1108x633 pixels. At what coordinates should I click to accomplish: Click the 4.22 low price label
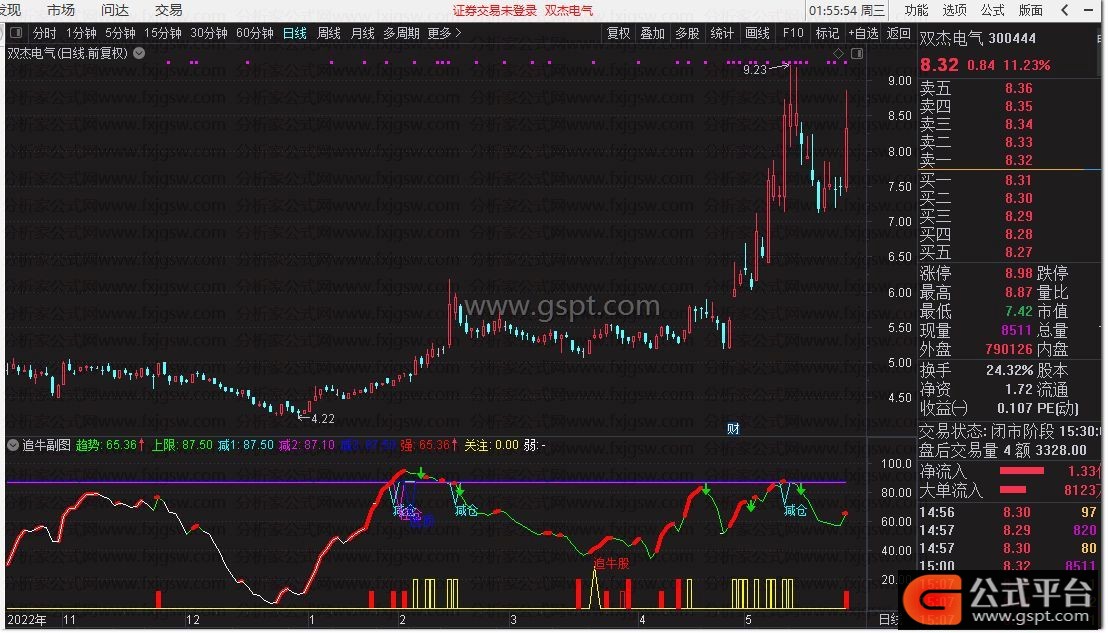coord(323,418)
